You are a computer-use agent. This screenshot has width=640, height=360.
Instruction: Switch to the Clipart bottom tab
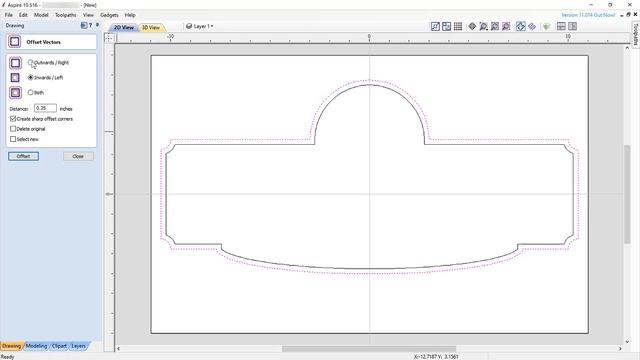click(59, 346)
